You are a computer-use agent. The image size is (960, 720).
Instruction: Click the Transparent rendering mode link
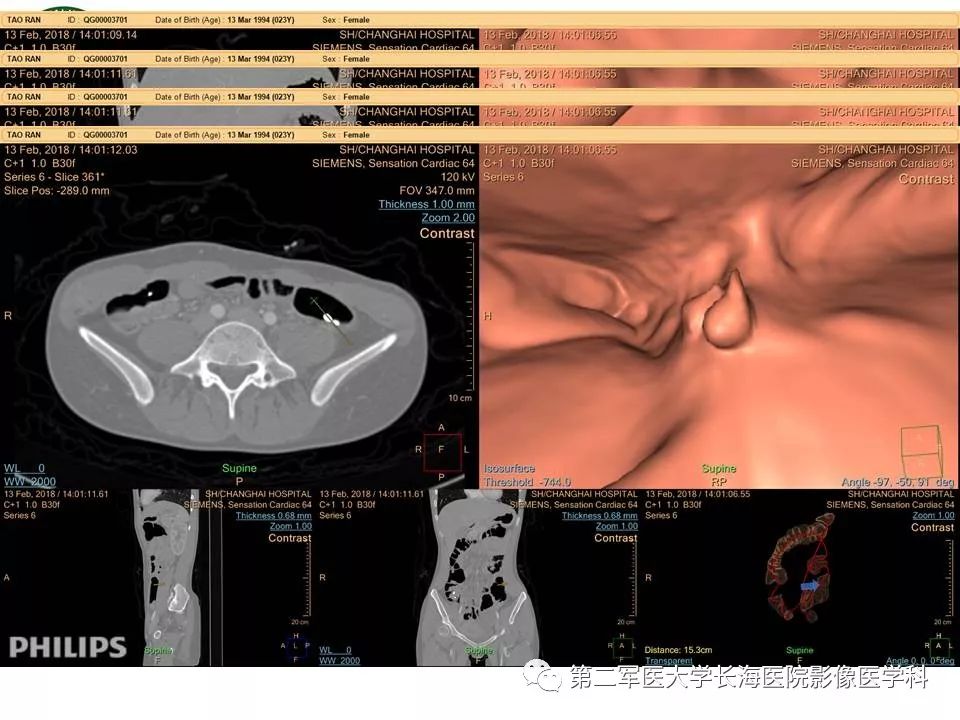coord(669,661)
